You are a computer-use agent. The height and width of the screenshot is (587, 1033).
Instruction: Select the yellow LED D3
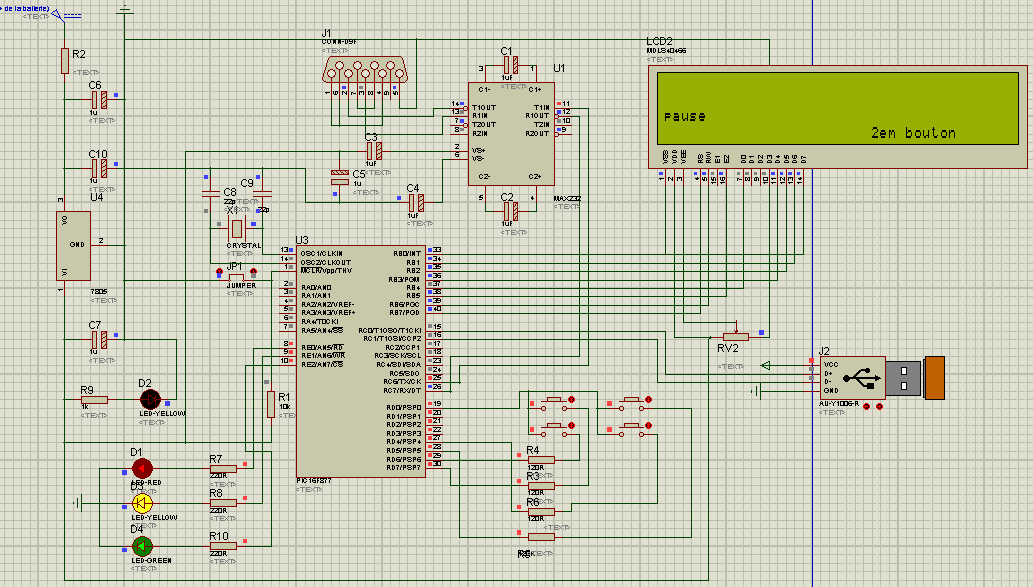tap(142, 503)
